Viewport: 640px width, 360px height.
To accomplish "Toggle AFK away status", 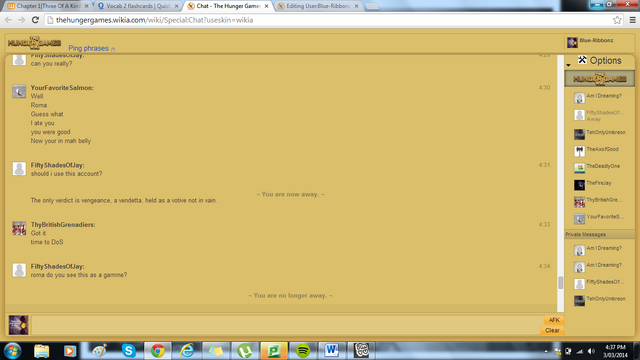I will click(554, 320).
